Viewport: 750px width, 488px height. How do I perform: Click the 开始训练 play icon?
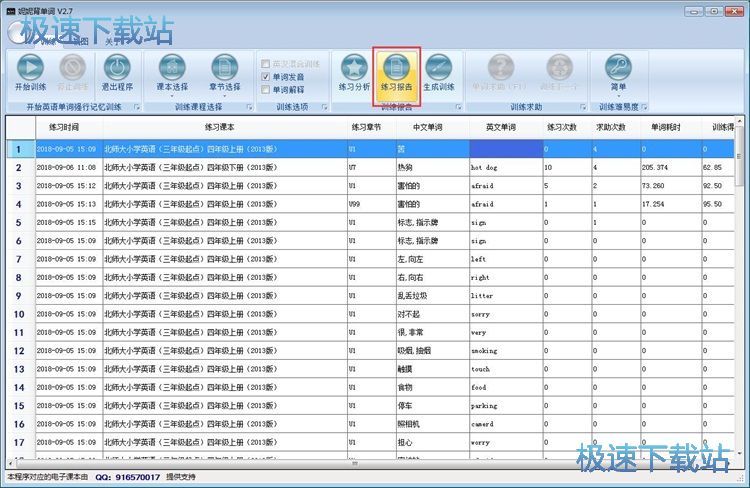[x=30, y=67]
